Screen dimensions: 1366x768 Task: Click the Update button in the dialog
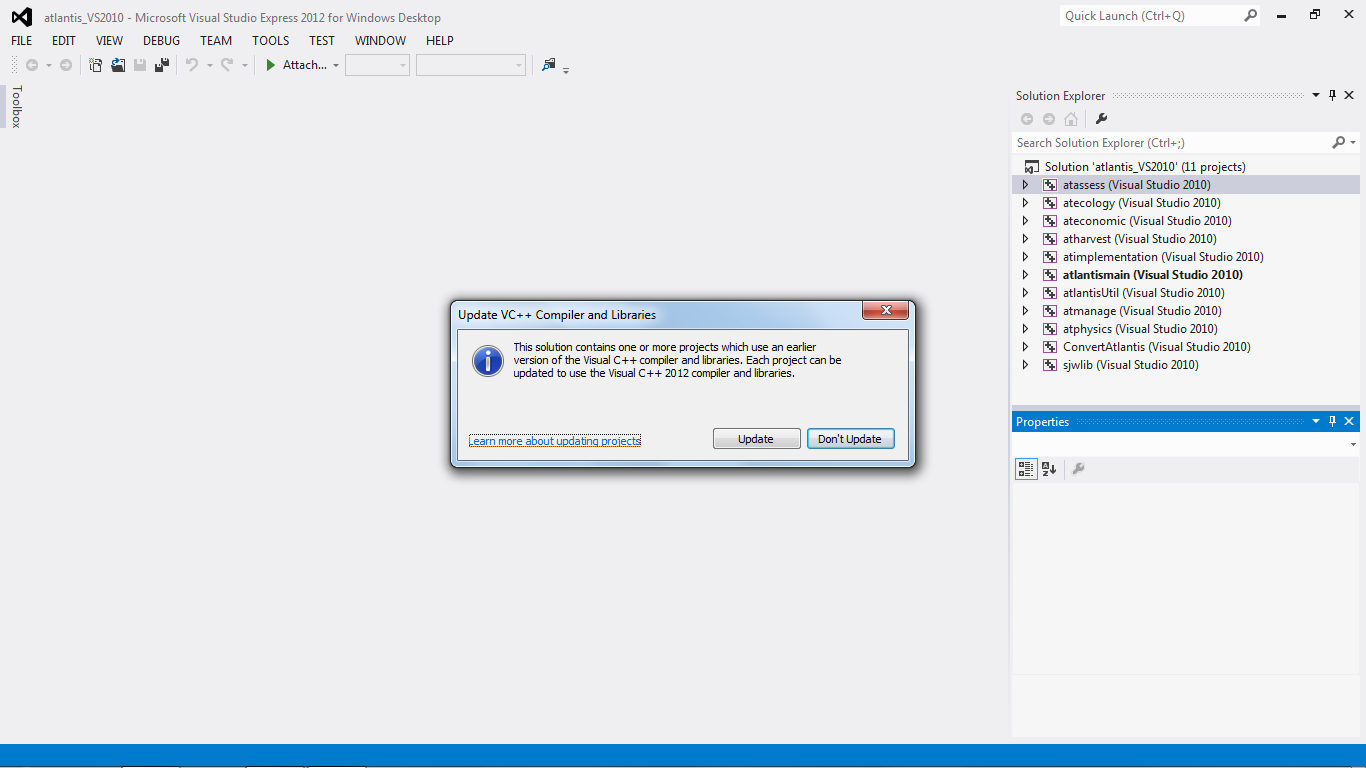tap(756, 439)
